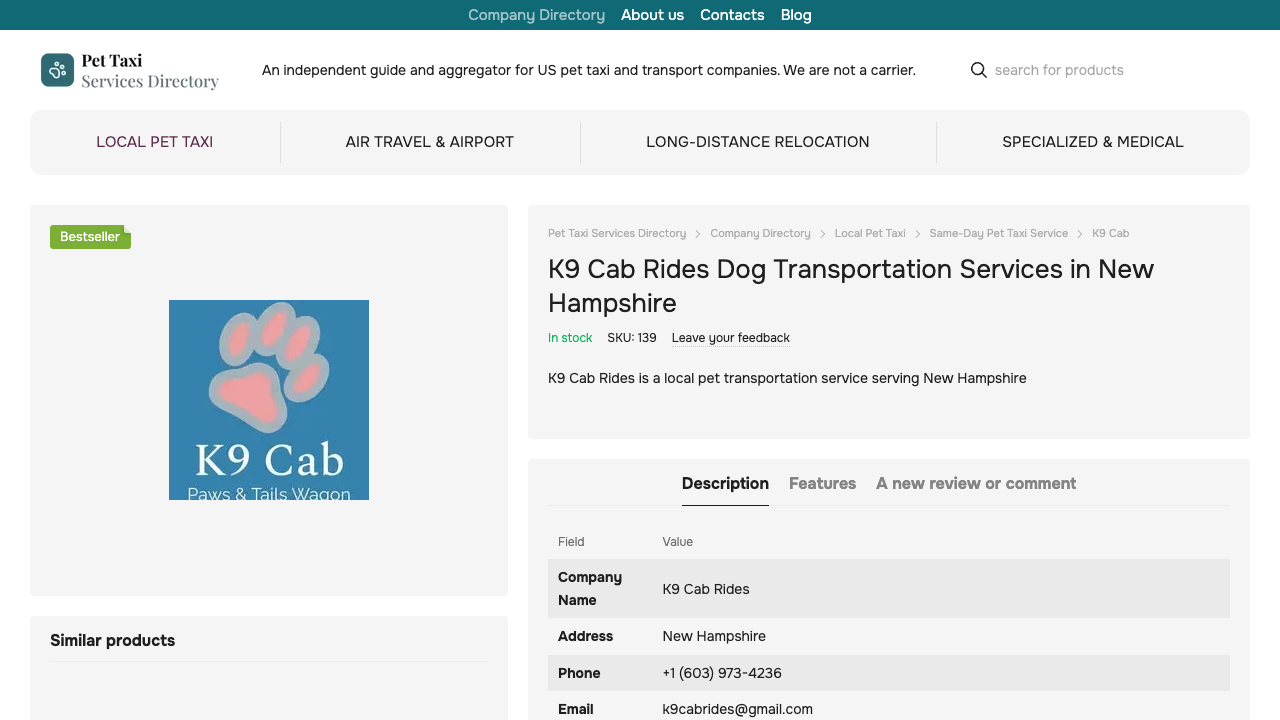Open the Blog link

coord(796,15)
